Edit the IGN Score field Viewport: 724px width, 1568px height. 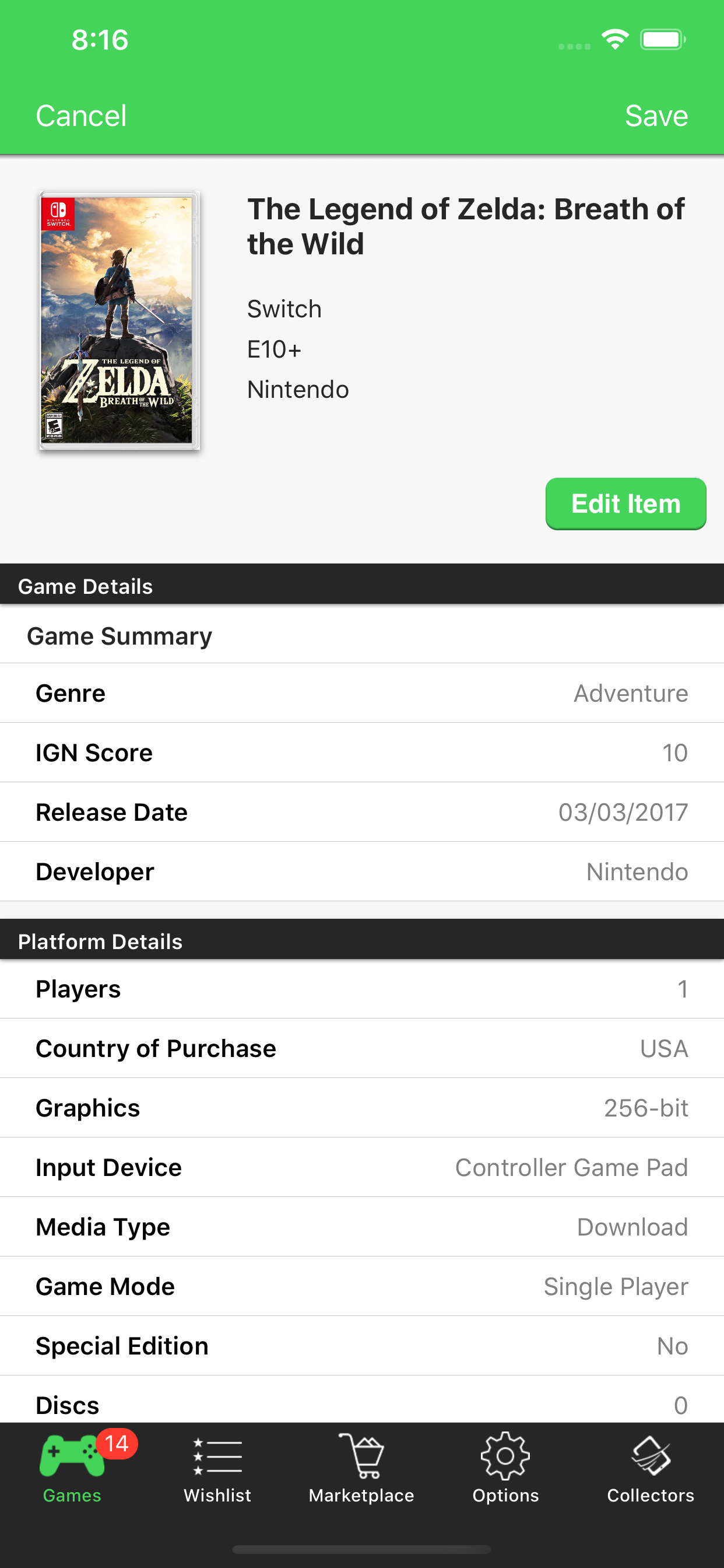(x=674, y=753)
